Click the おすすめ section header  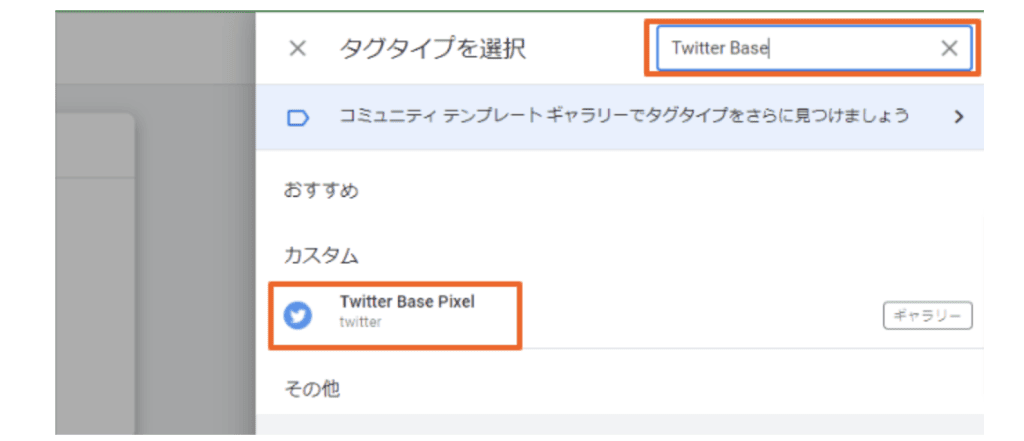coord(321,191)
